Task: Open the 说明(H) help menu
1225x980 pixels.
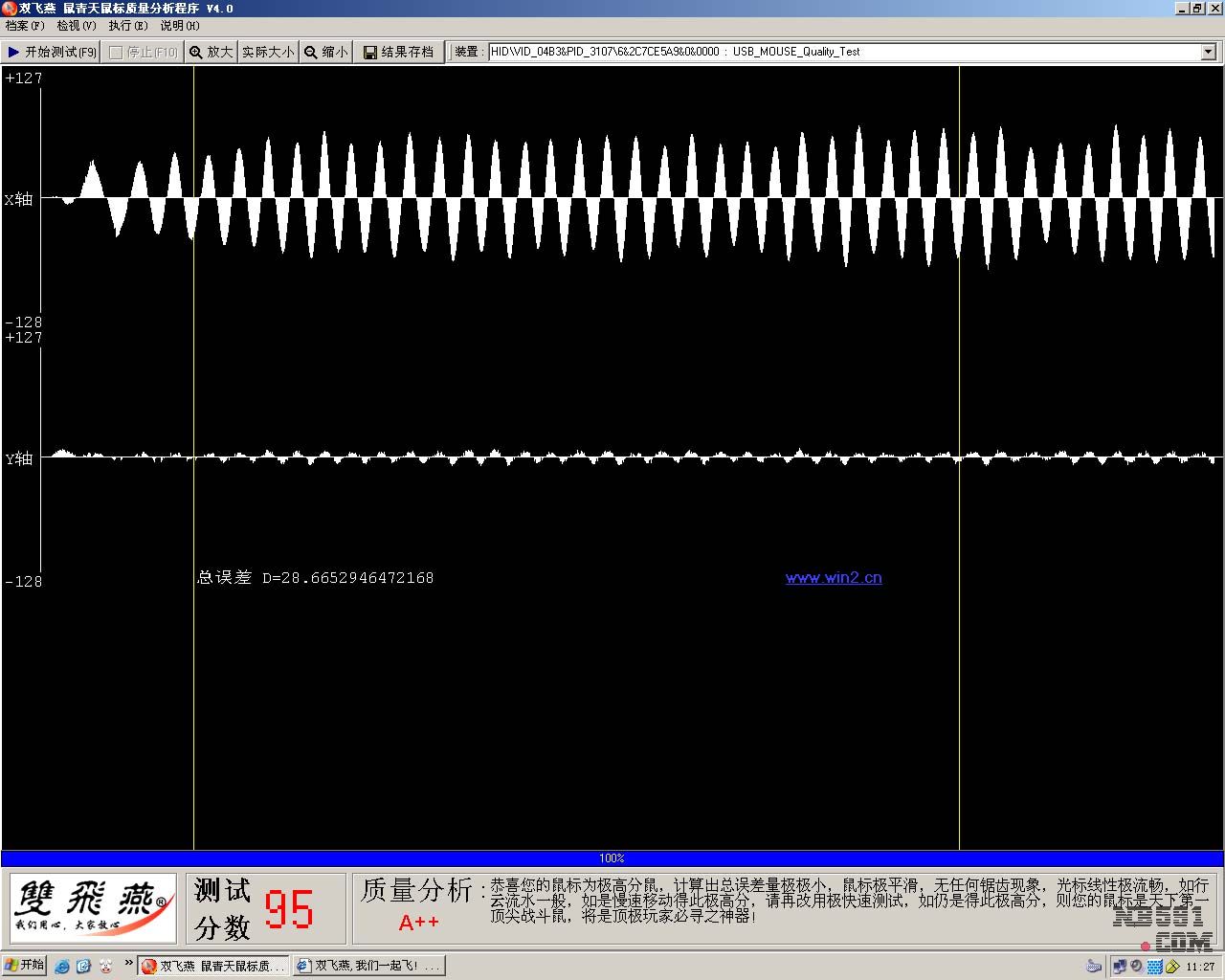Action: point(179,26)
